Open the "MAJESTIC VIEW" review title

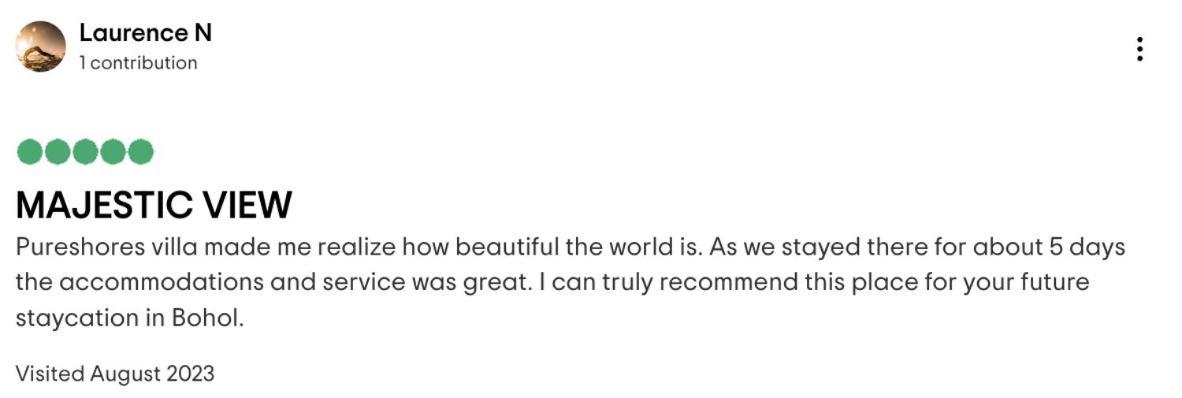pos(153,205)
